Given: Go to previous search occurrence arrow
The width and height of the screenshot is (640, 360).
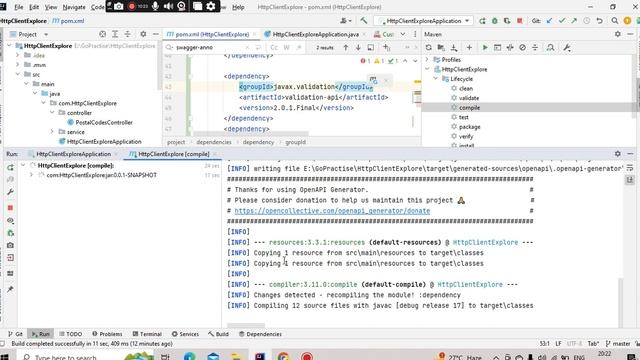Looking at the screenshot, I should point(346,48).
